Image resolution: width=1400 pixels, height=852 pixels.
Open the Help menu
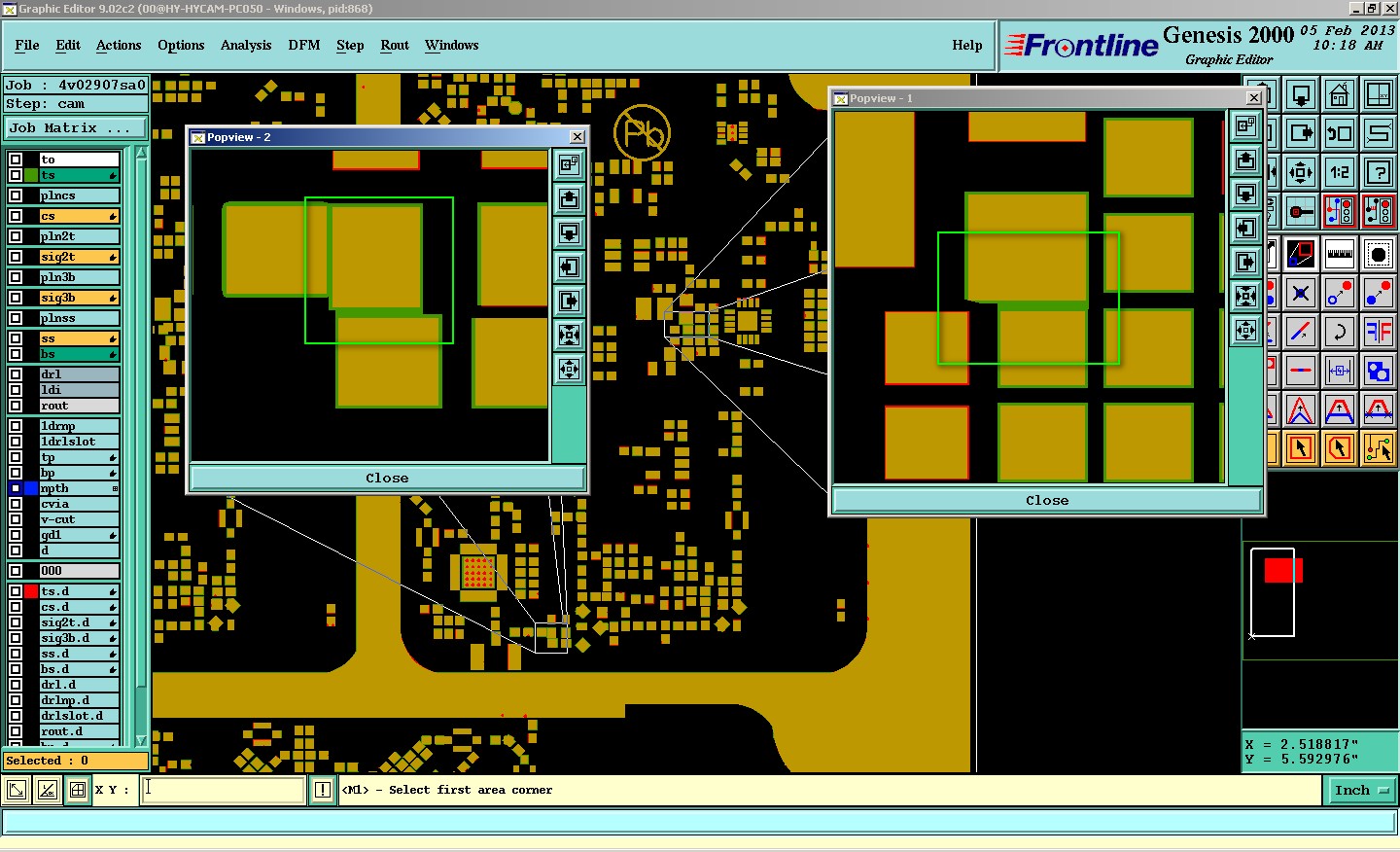[x=967, y=45]
